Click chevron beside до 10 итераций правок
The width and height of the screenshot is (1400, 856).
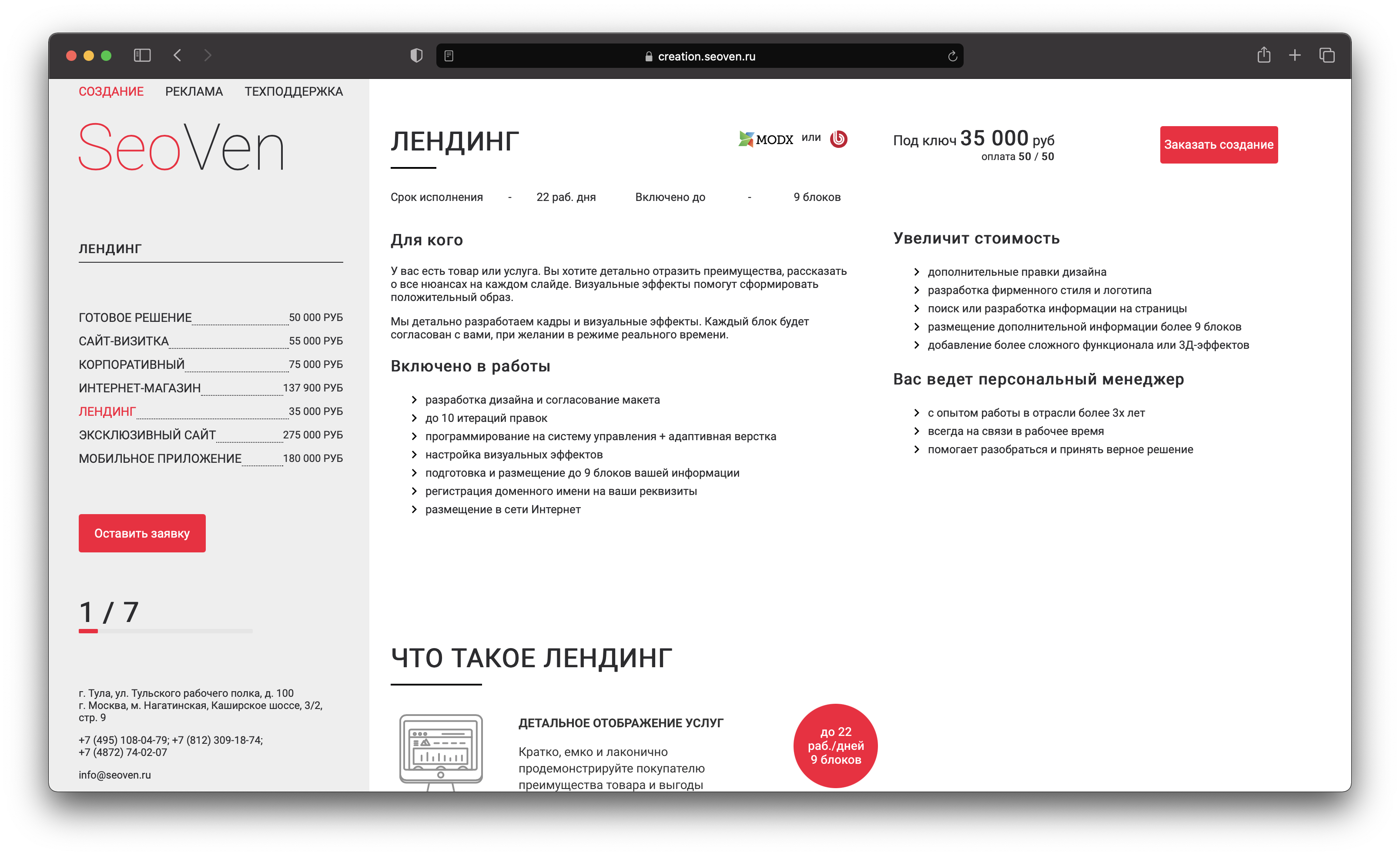tap(414, 418)
